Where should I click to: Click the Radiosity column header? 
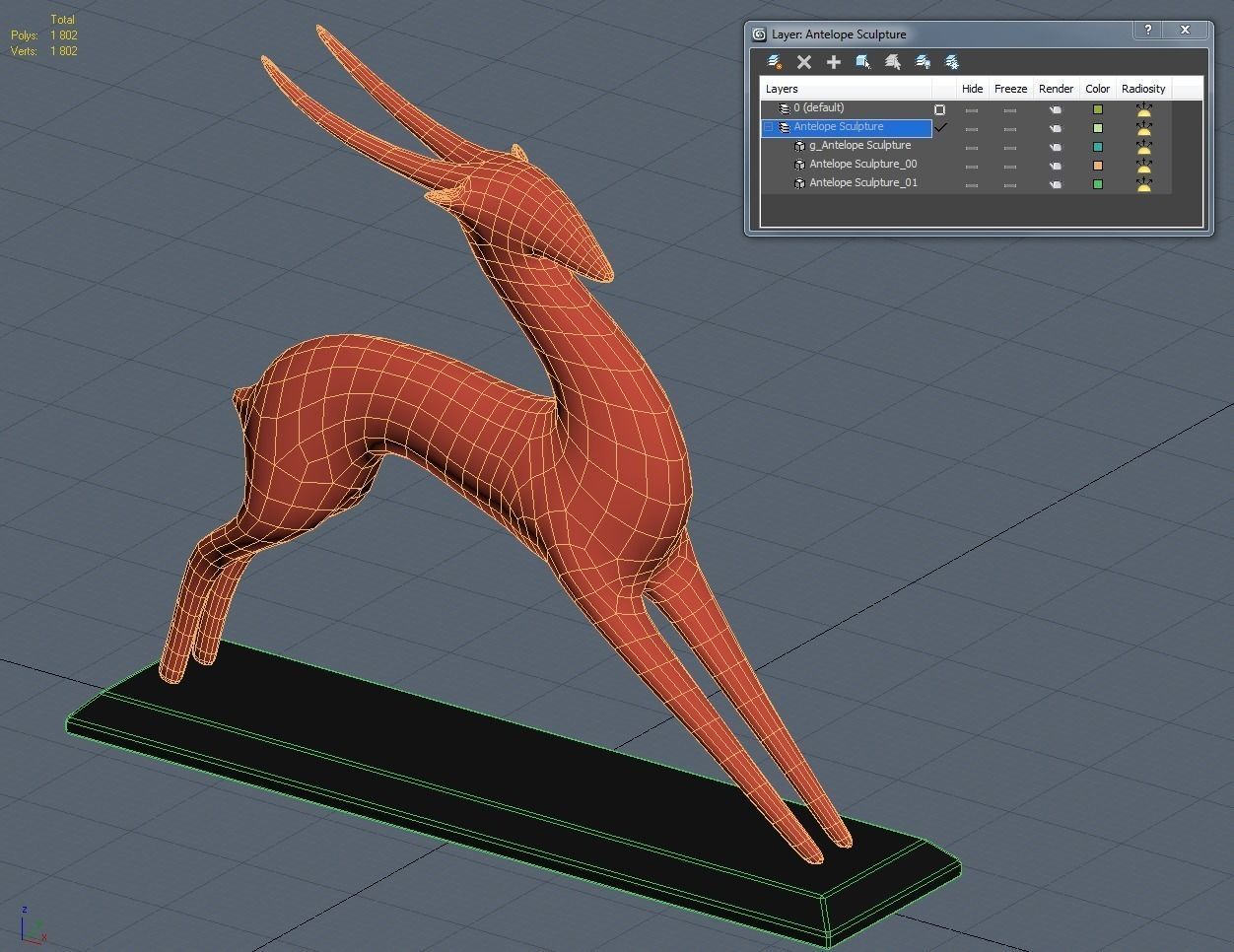tap(1143, 89)
